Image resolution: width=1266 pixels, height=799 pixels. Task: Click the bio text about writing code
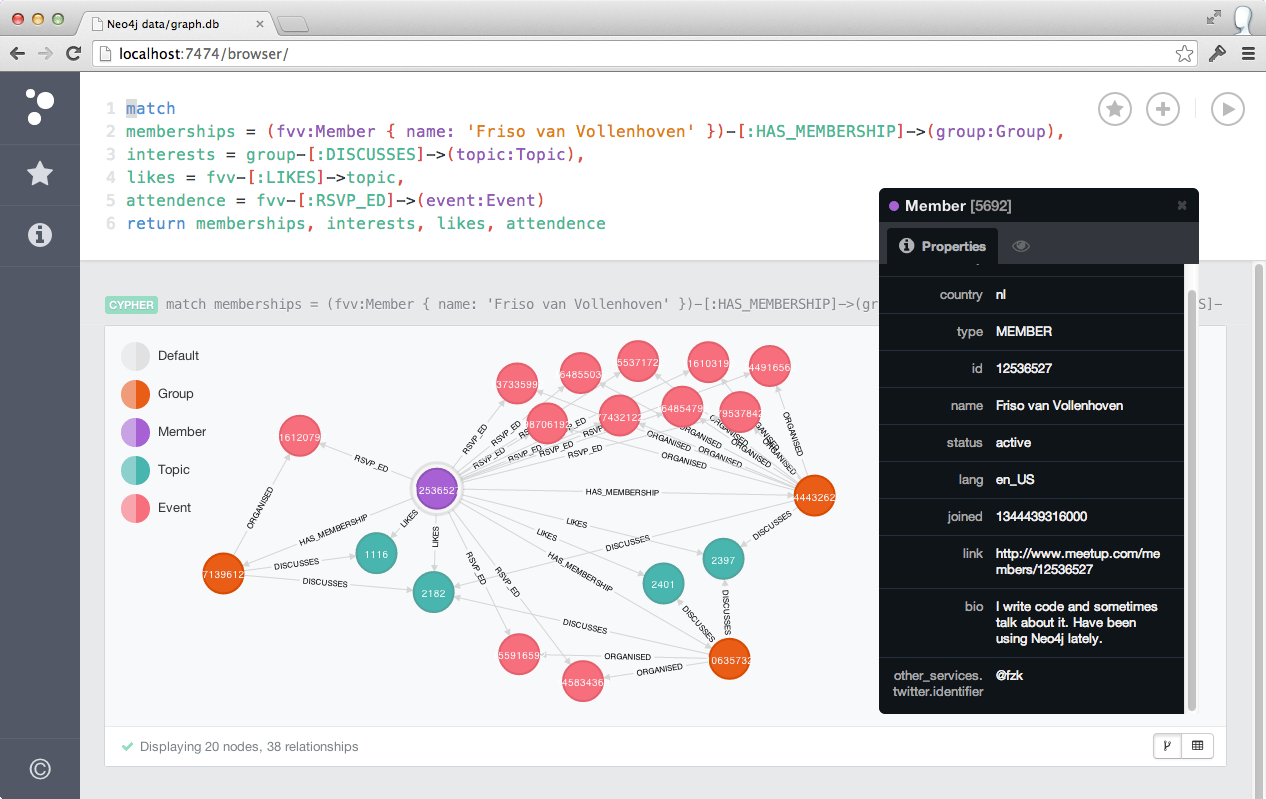(x=1077, y=622)
